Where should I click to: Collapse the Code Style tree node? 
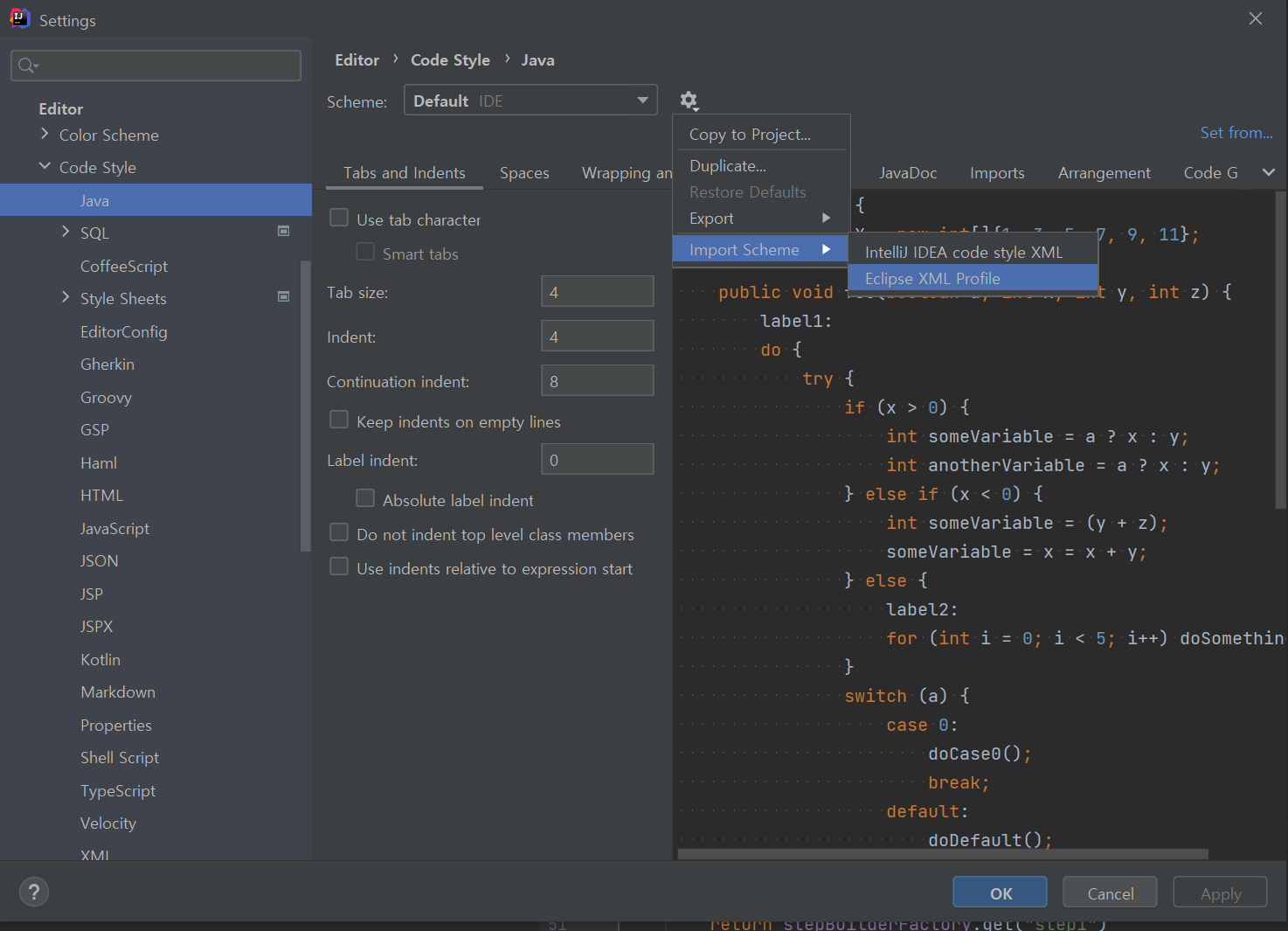[x=45, y=166]
